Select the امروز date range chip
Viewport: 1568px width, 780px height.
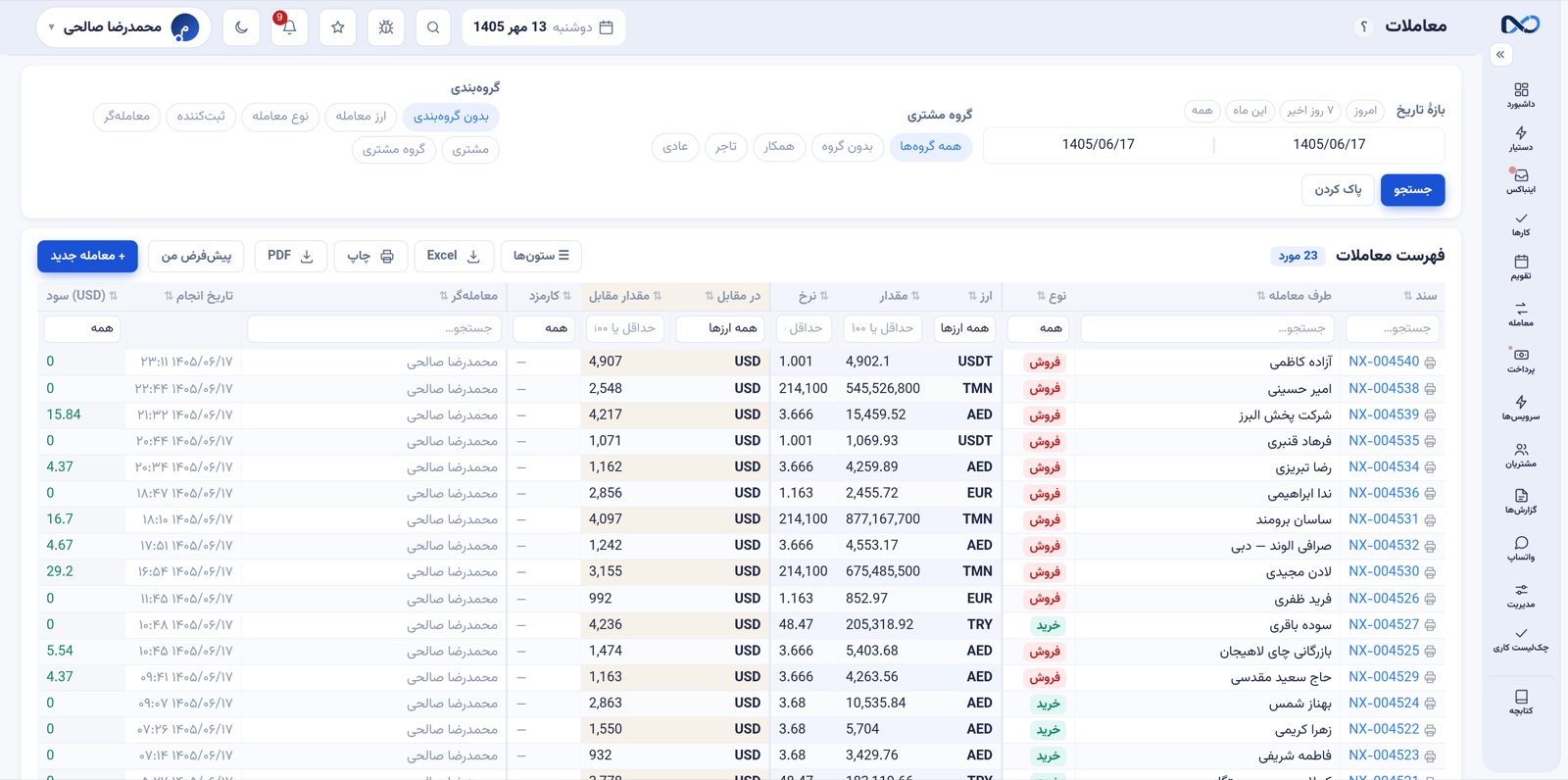1365,111
